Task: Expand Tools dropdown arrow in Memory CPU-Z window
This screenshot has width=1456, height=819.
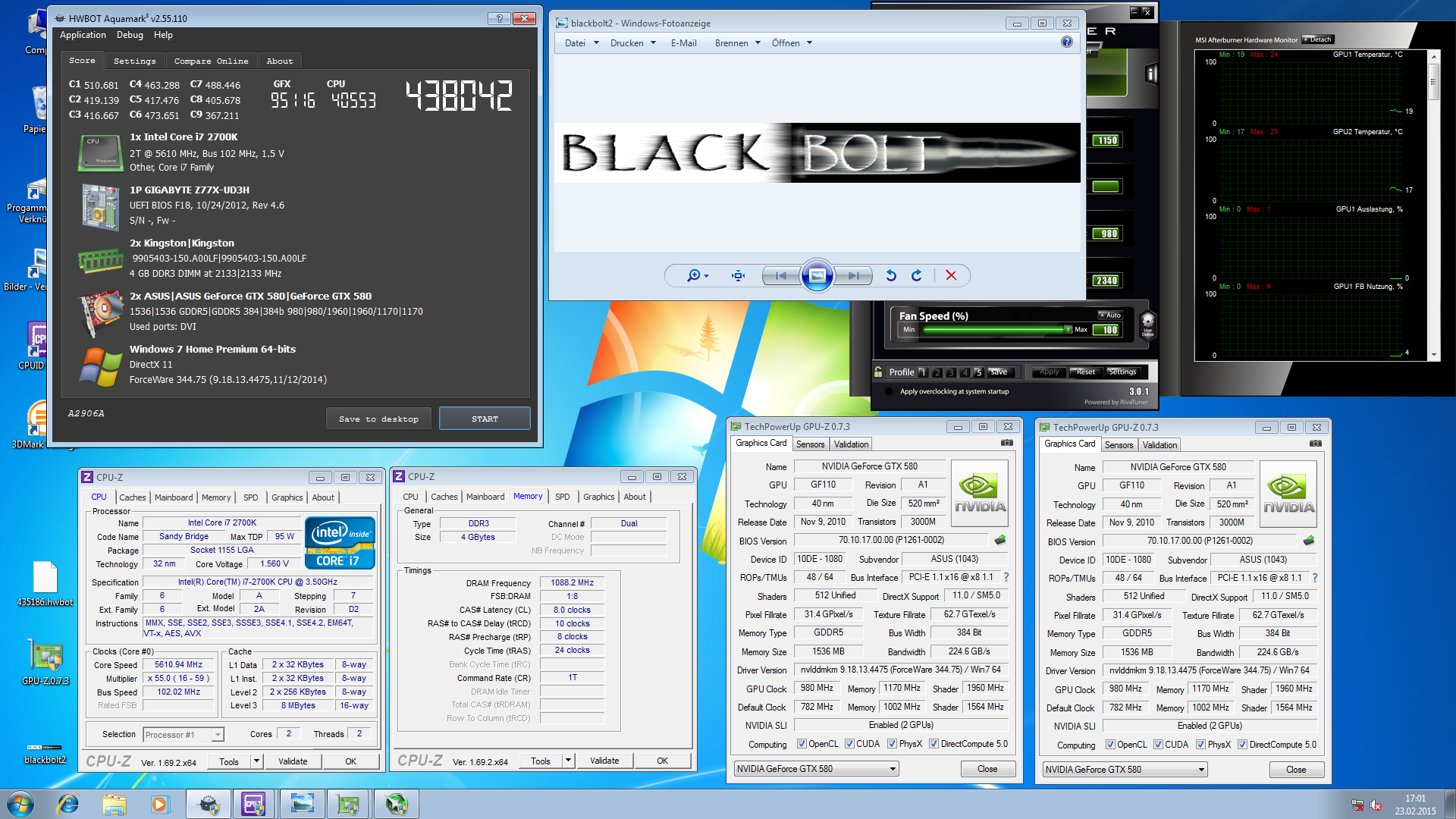Action: pos(568,761)
